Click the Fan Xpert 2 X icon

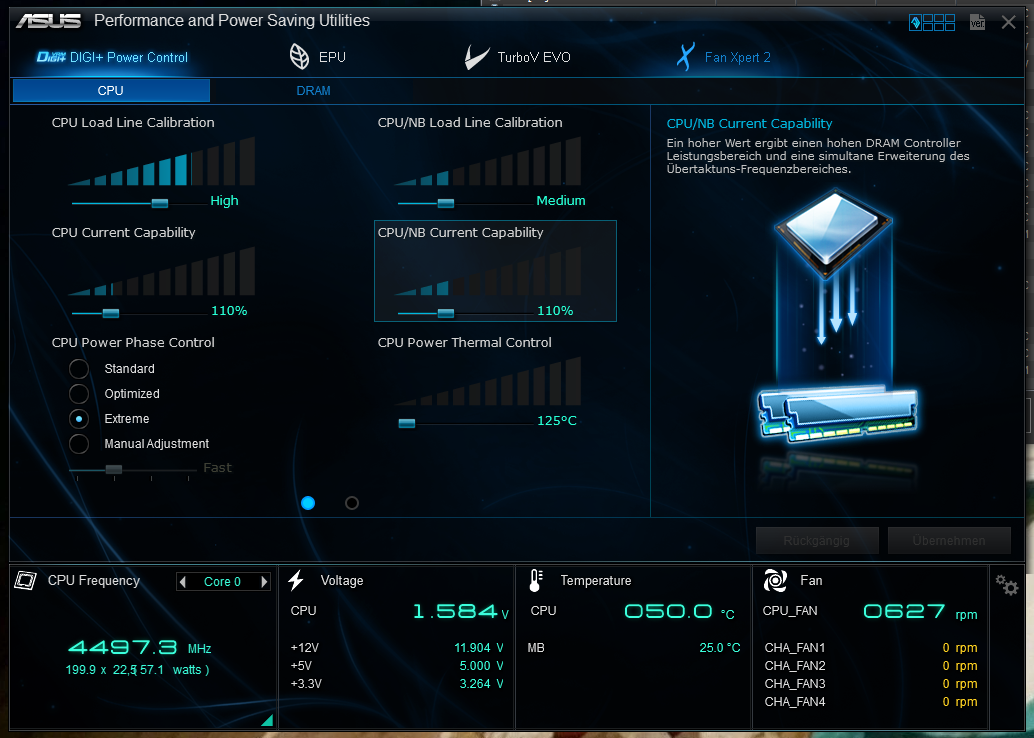tap(686, 57)
